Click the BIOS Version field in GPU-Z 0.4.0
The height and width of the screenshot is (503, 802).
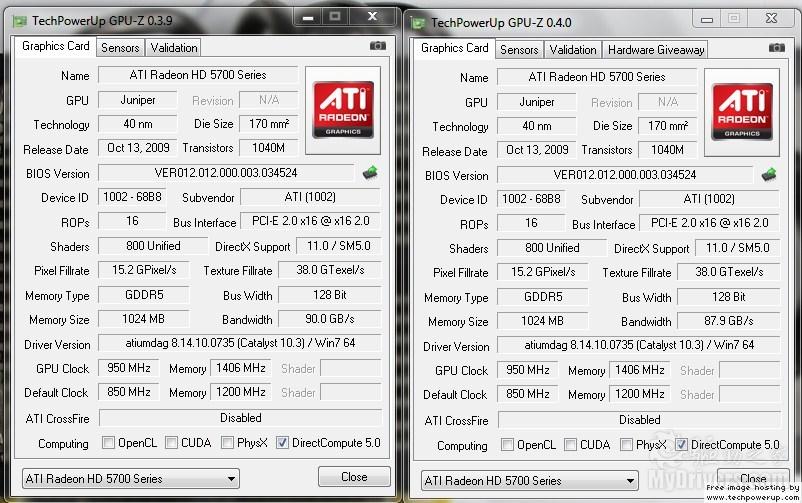[625, 175]
